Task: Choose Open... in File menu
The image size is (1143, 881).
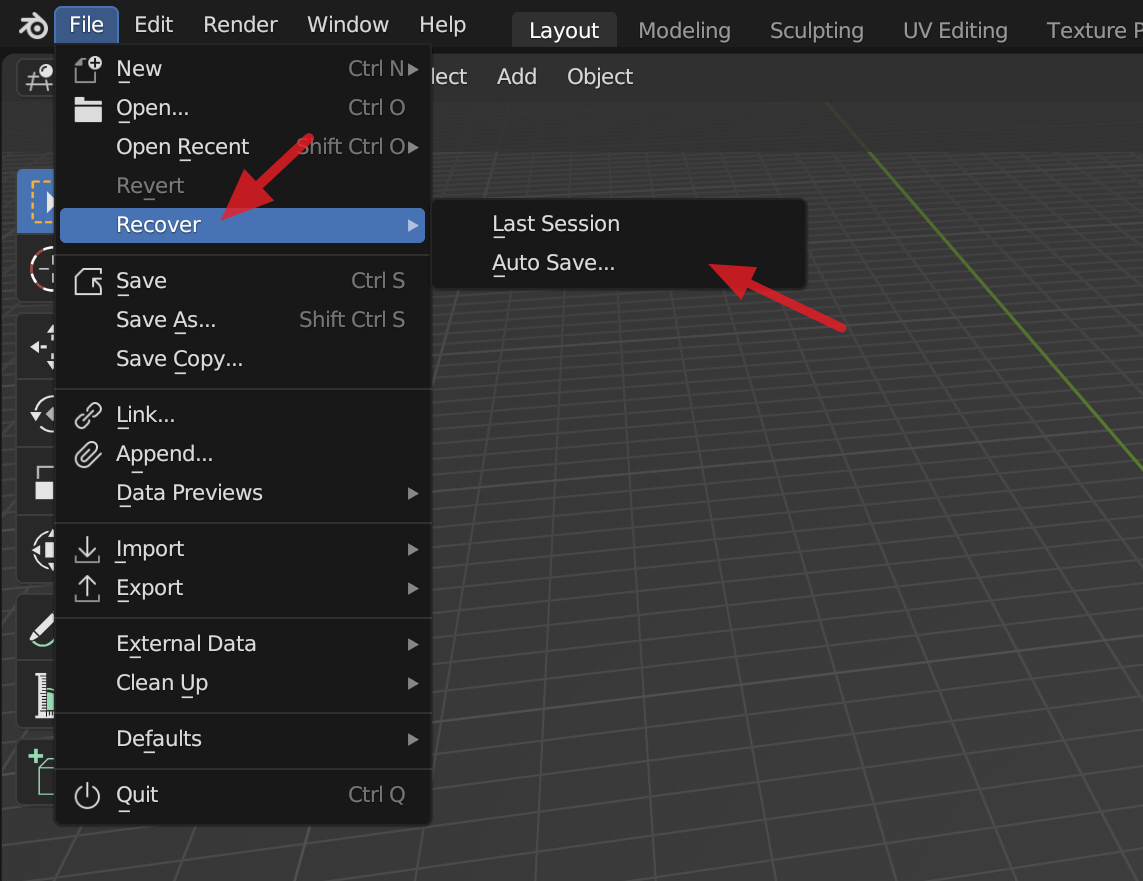Action: (242, 109)
